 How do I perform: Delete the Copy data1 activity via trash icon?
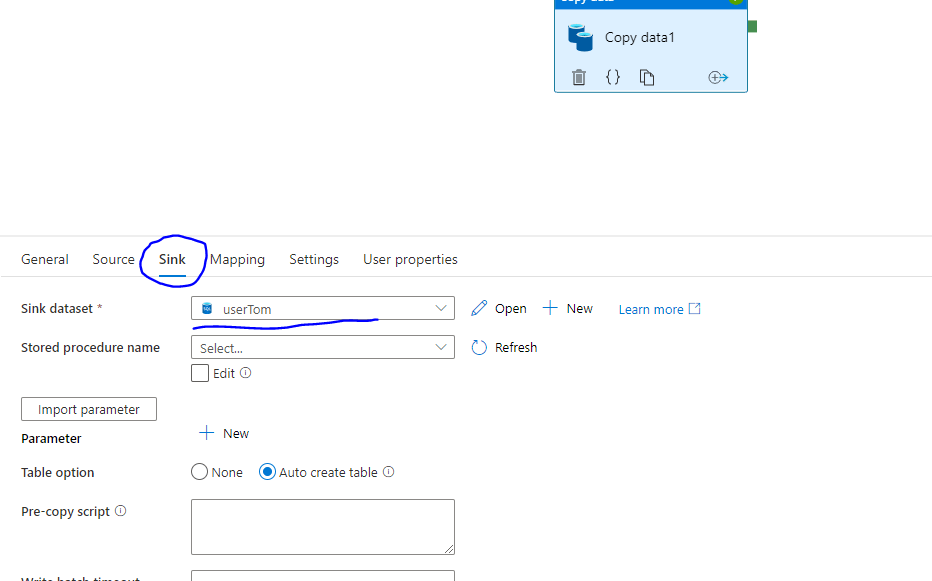[x=579, y=77]
